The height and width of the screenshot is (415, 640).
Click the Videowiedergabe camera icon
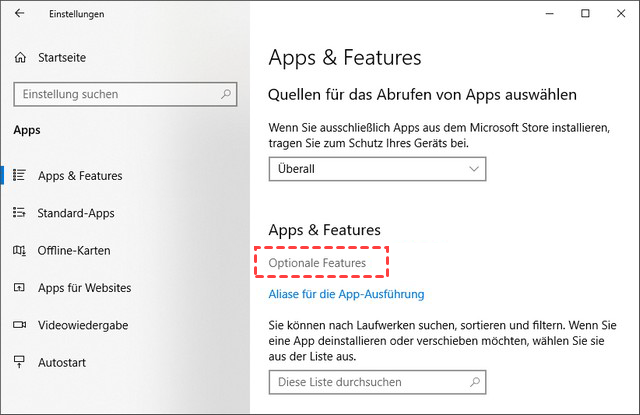click(x=20, y=325)
